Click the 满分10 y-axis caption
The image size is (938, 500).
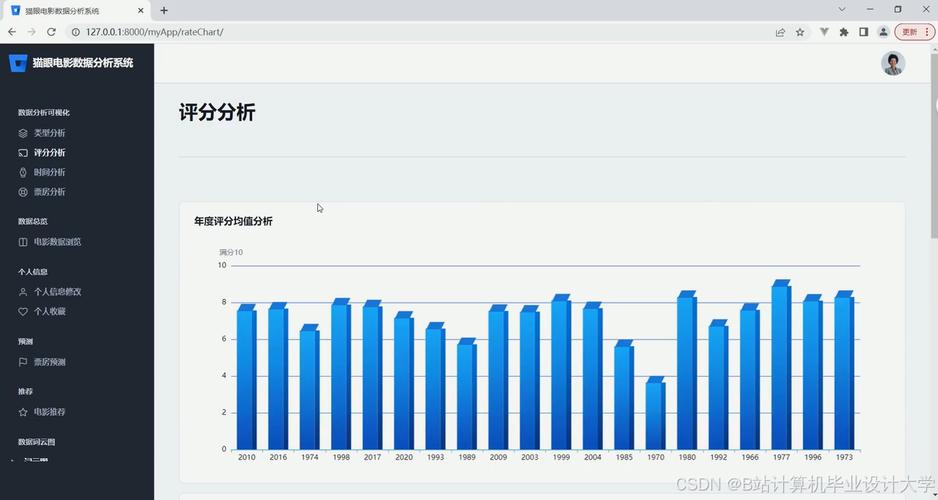point(231,252)
